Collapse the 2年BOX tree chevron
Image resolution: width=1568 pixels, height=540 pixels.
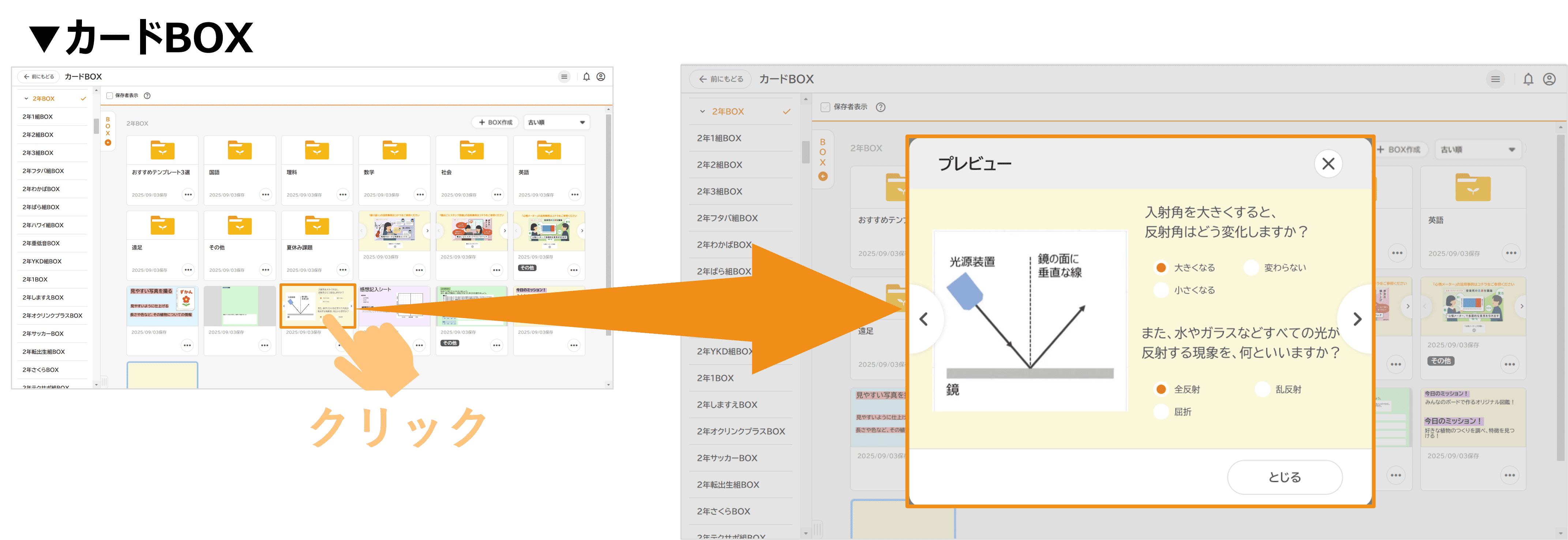click(x=26, y=98)
